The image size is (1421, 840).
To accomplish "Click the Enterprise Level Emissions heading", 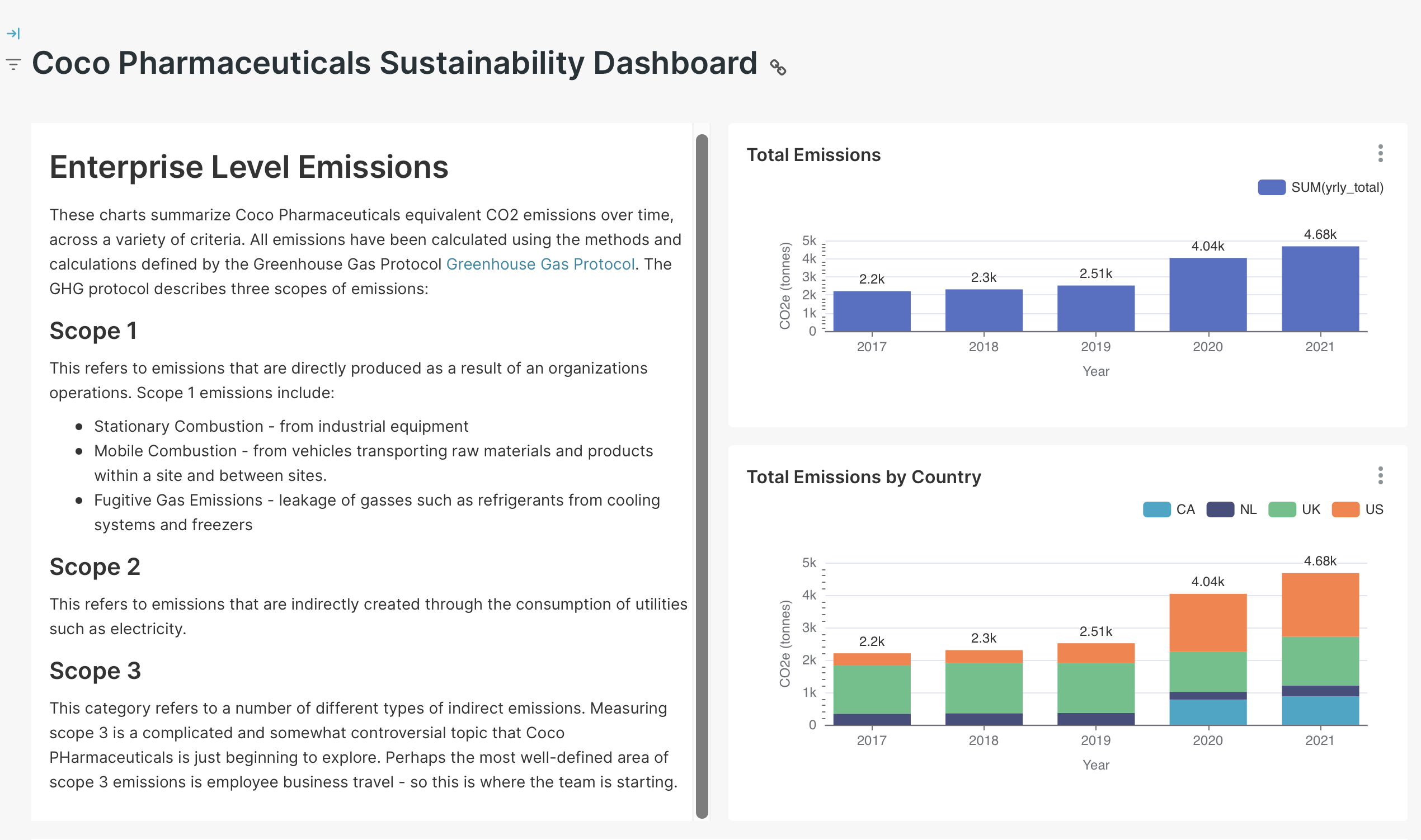I will (x=249, y=167).
